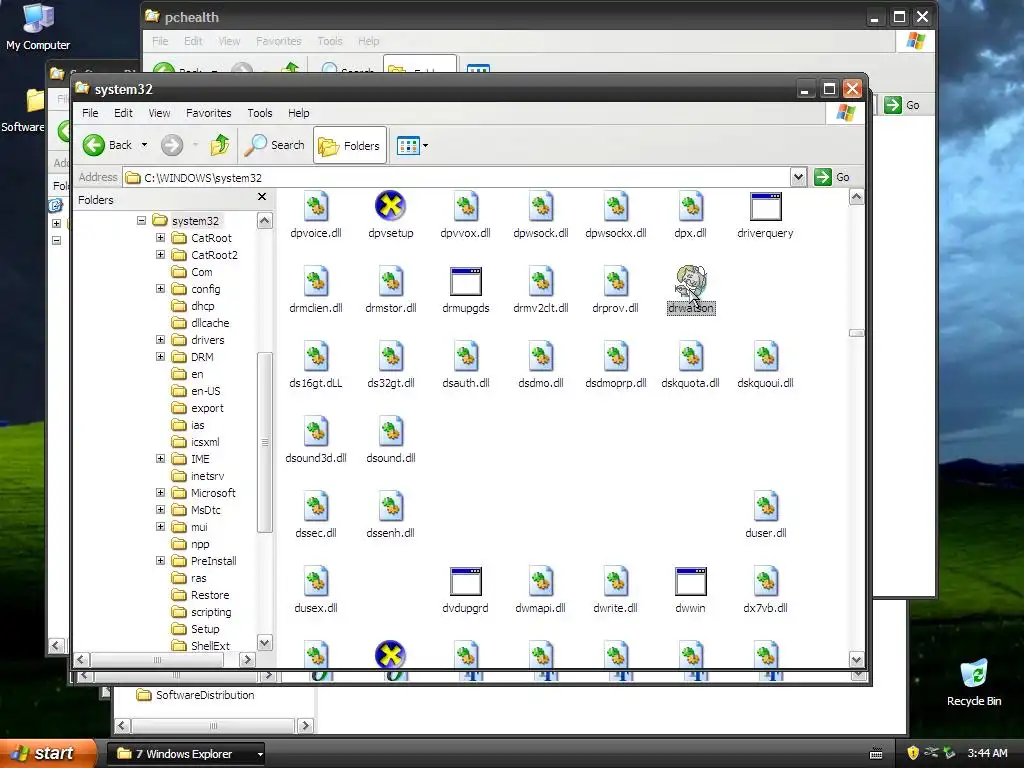The height and width of the screenshot is (768, 1024).
Task: Click the security shield tray icon
Action: click(x=913, y=753)
